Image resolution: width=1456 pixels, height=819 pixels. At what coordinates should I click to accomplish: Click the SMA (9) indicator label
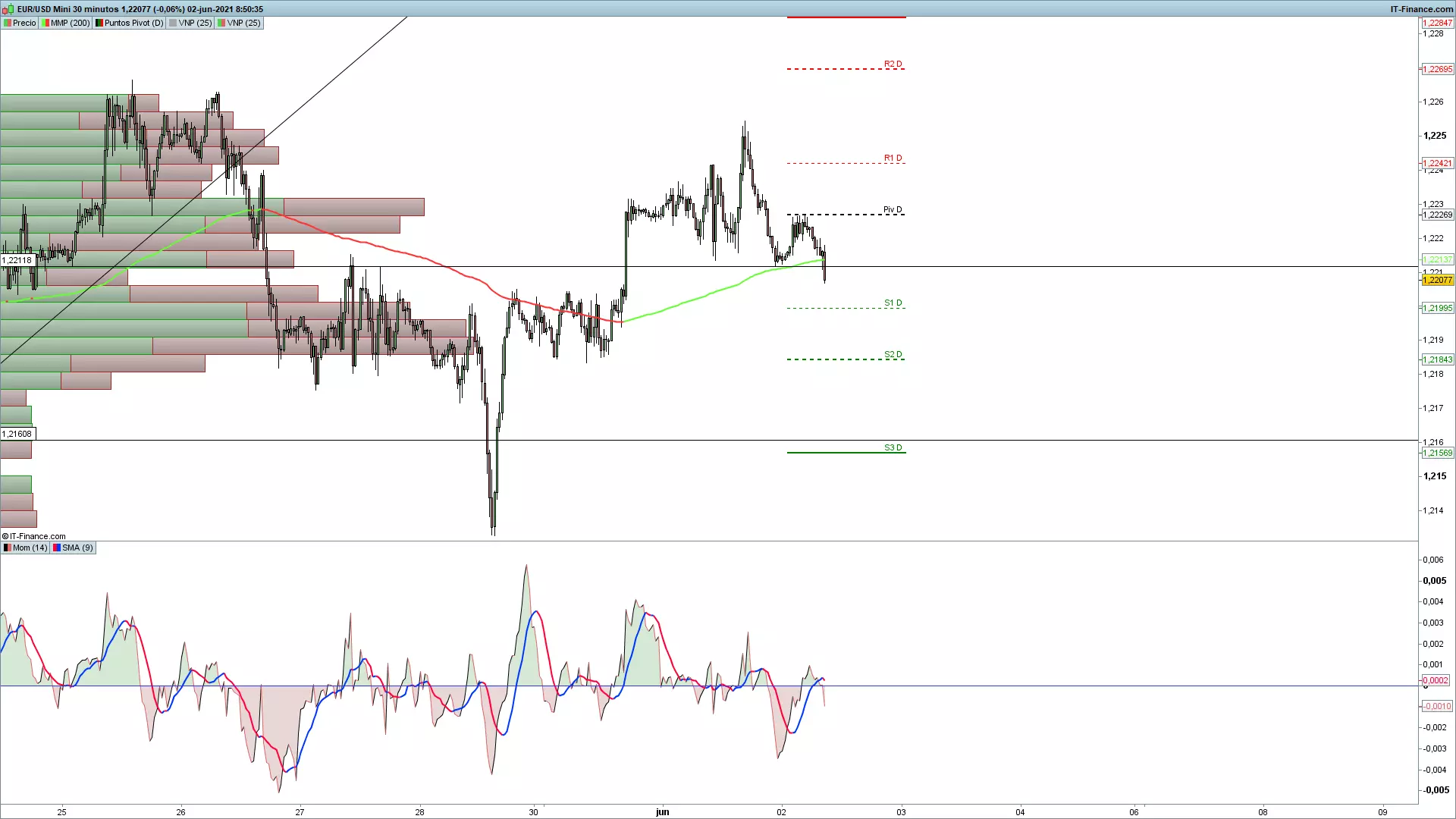[74, 548]
